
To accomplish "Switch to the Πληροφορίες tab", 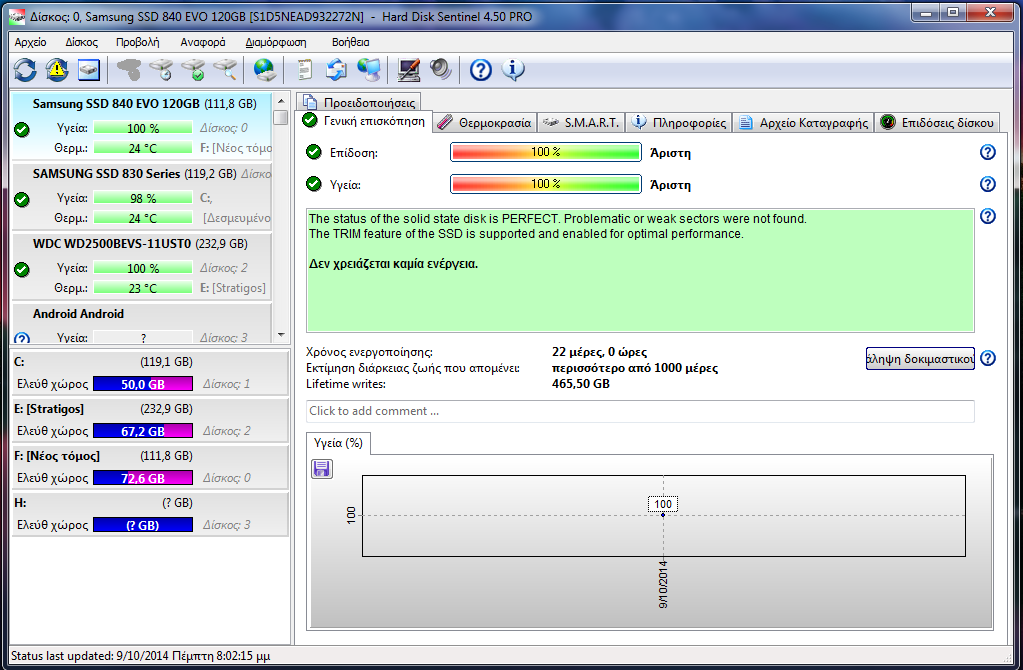I will (x=679, y=123).
